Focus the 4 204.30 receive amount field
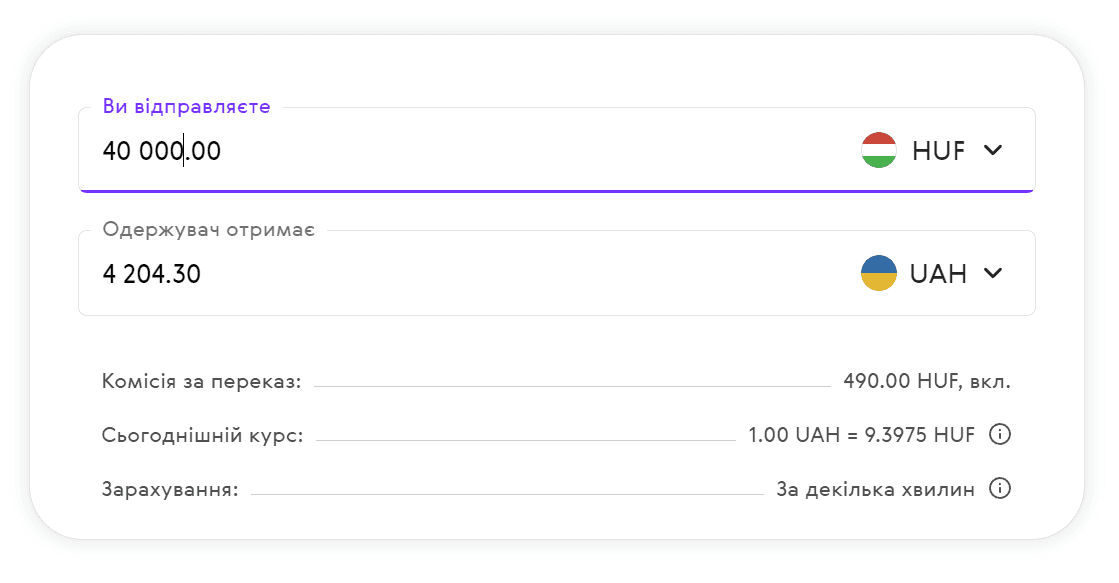The height and width of the screenshot is (583, 1119). [152, 274]
